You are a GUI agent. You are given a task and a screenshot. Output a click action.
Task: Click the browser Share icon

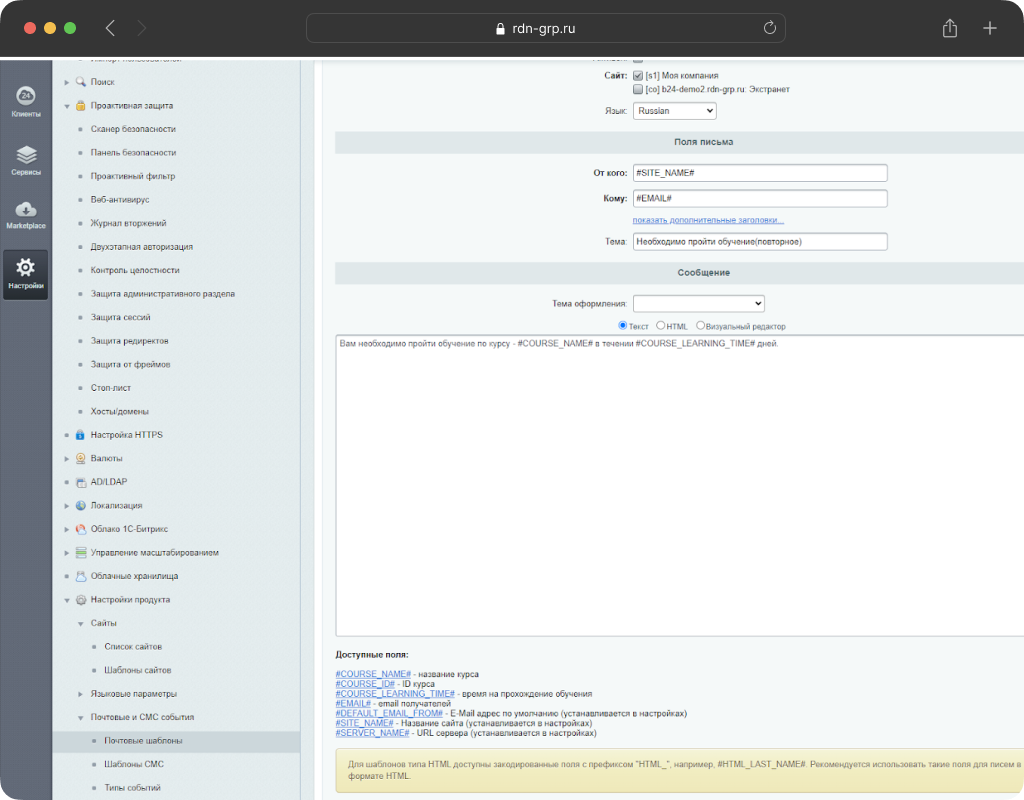click(950, 28)
